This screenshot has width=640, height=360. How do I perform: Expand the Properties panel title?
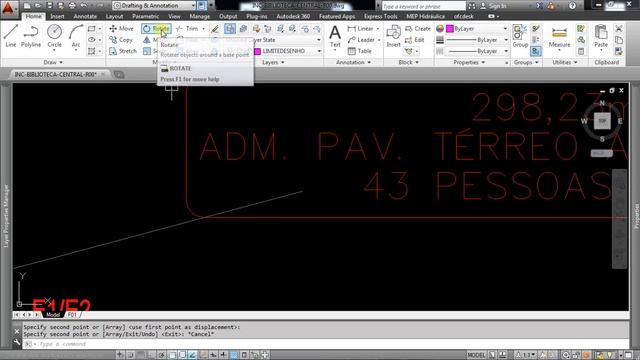[469, 62]
